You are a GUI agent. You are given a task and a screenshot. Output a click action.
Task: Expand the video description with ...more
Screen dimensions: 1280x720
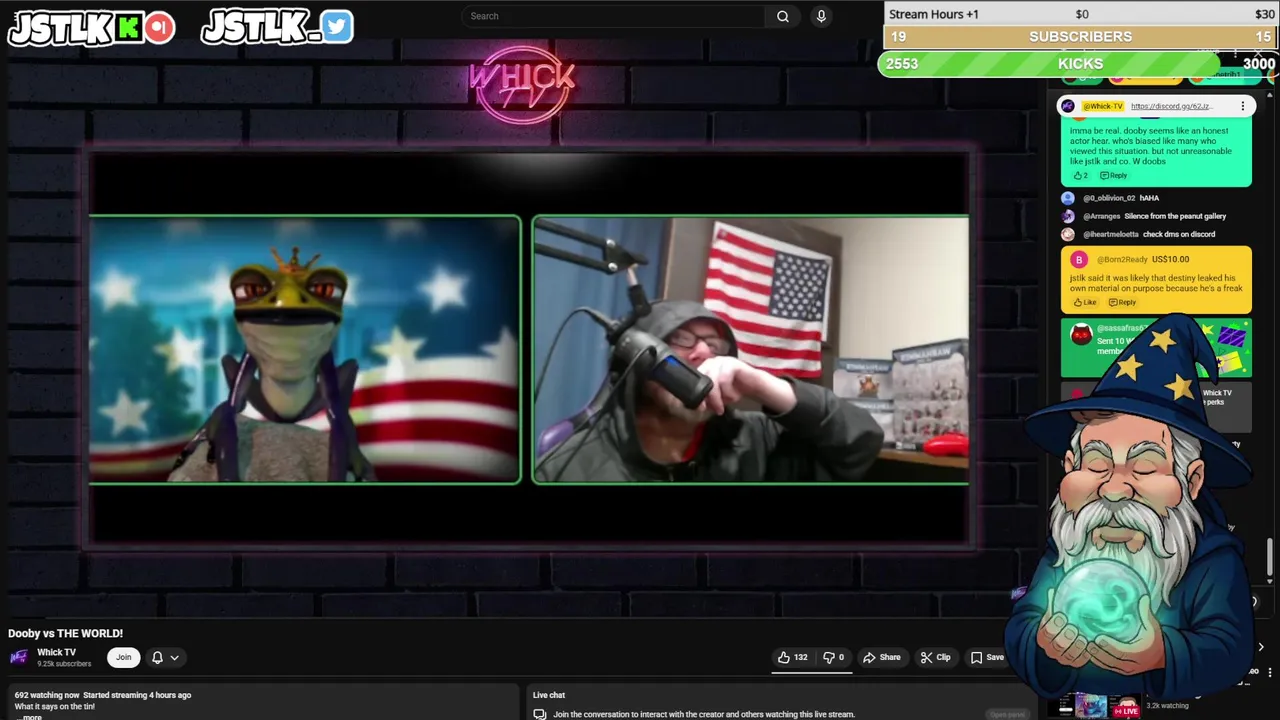point(31,716)
